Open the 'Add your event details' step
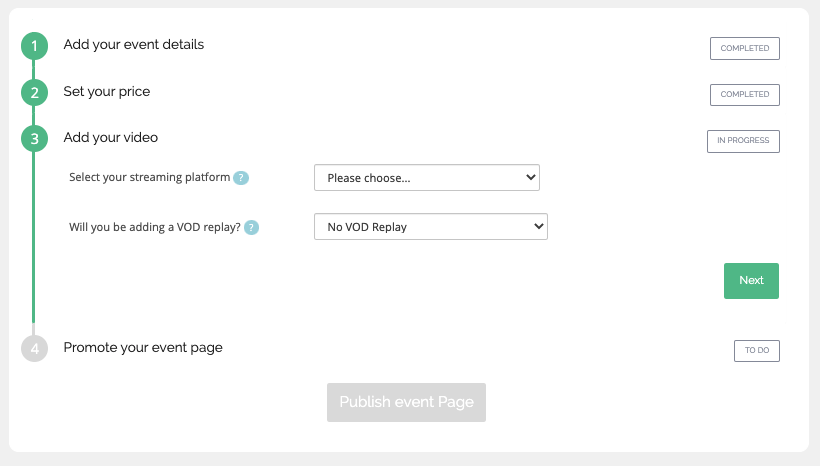 click(134, 44)
